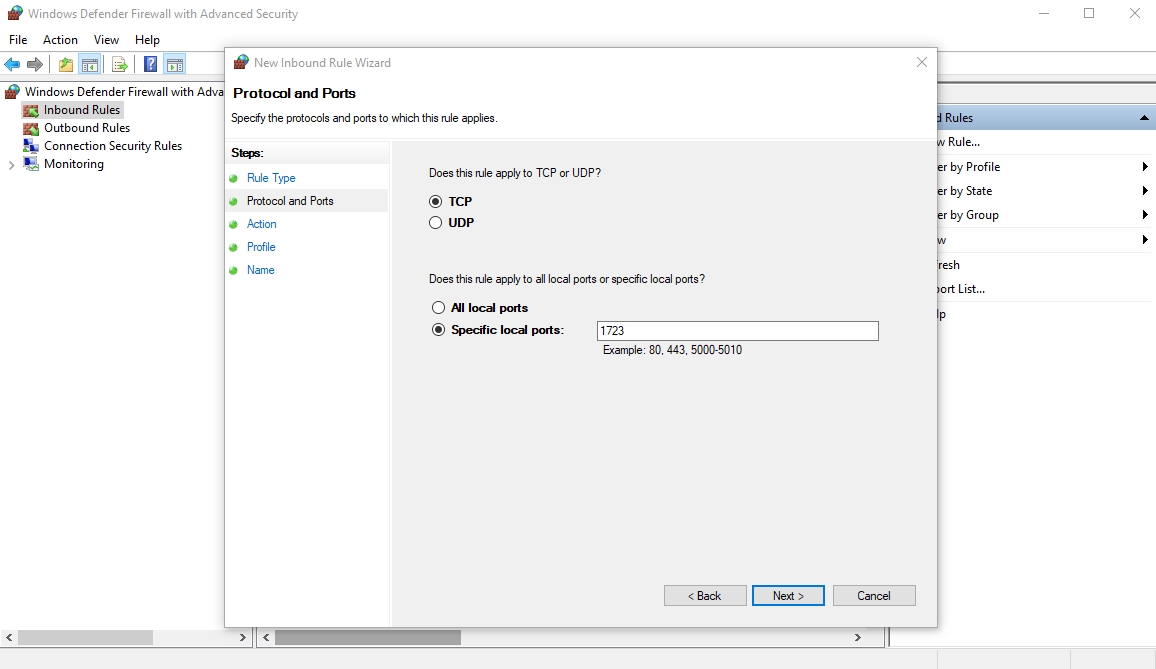1156x669 pixels.
Task: Click the rules list horizontal scrollbar thumb
Action: pyautogui.click(x=368, y=637)
